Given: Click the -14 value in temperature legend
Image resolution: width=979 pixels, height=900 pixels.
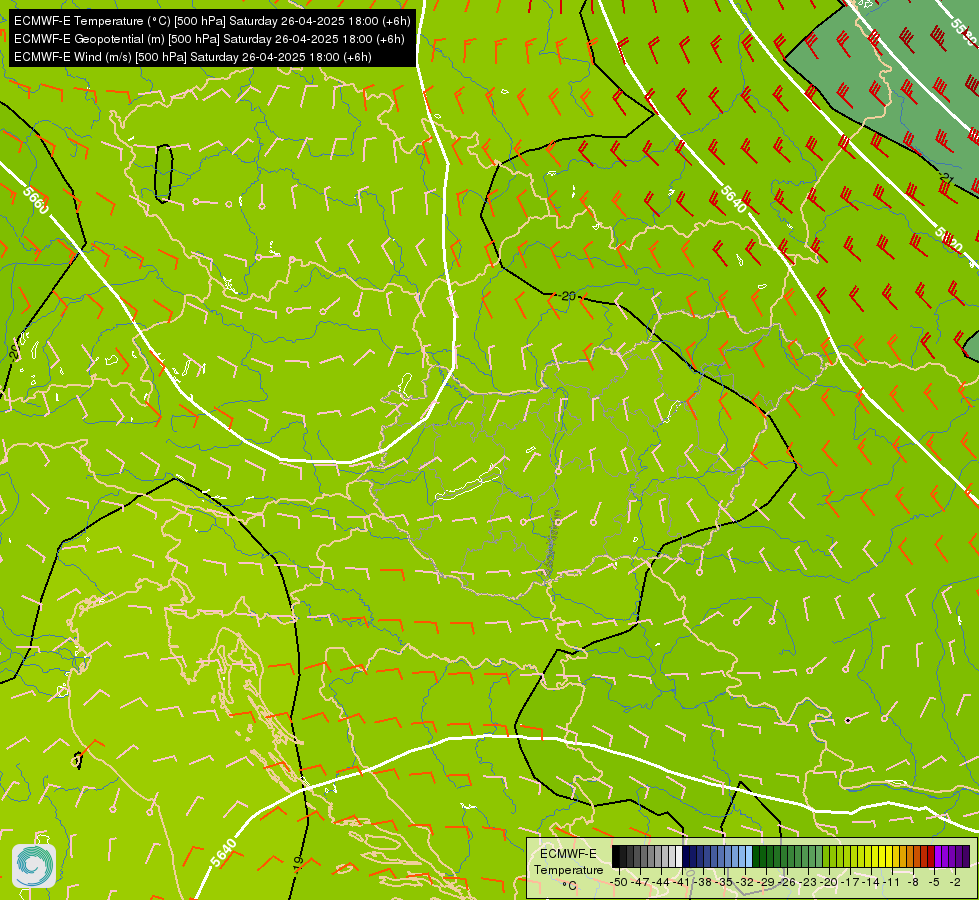Looking at the screenshot, I should 871,883.
